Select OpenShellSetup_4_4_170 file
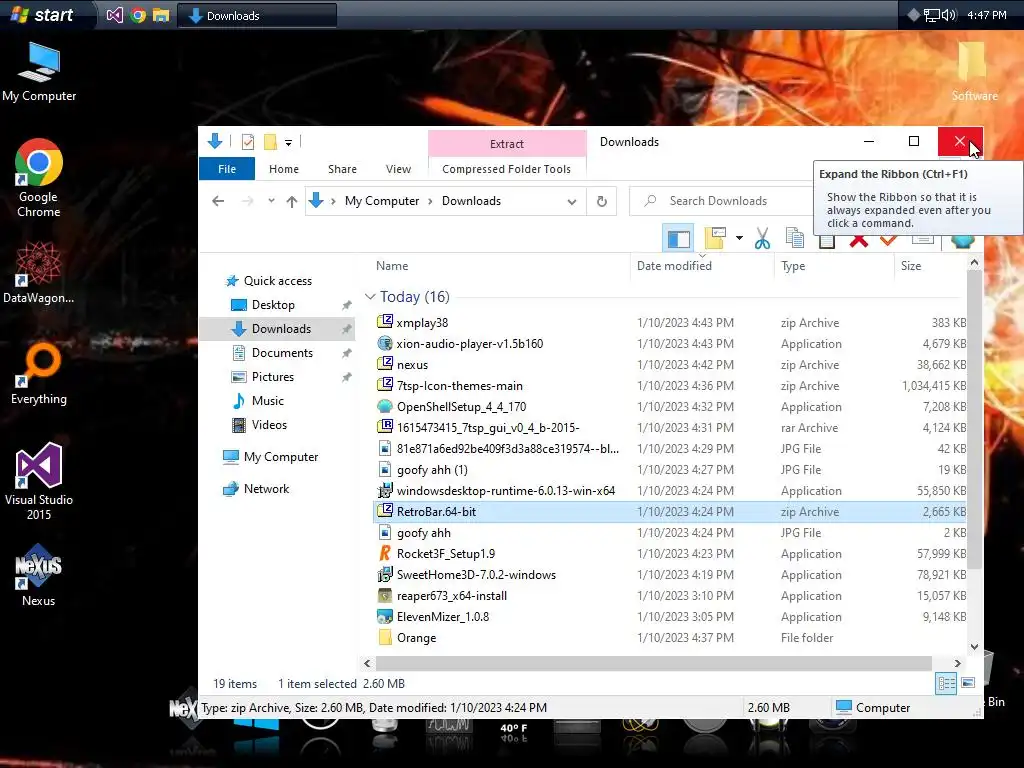Image resolution: width=1024 pixels, height=768 pixels. pyautogui.click(x=461, y=407)
